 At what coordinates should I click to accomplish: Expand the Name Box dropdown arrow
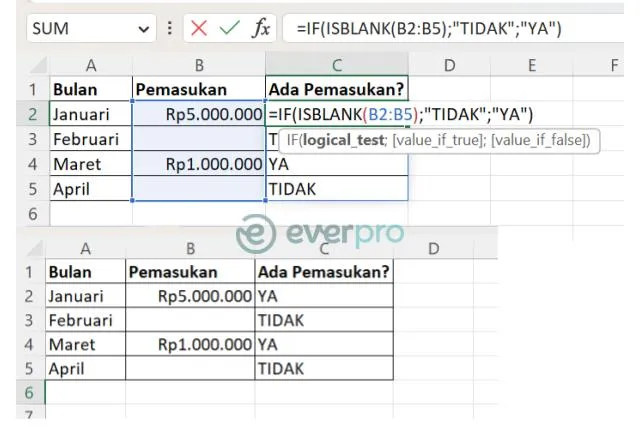click(144, 29)
